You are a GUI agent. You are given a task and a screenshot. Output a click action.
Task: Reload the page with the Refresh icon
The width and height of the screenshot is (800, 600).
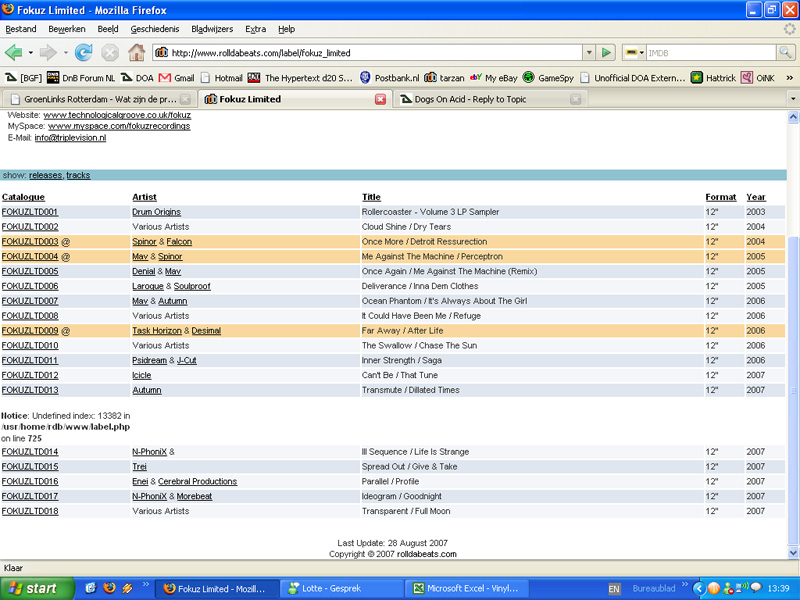[x=84, y=53]
